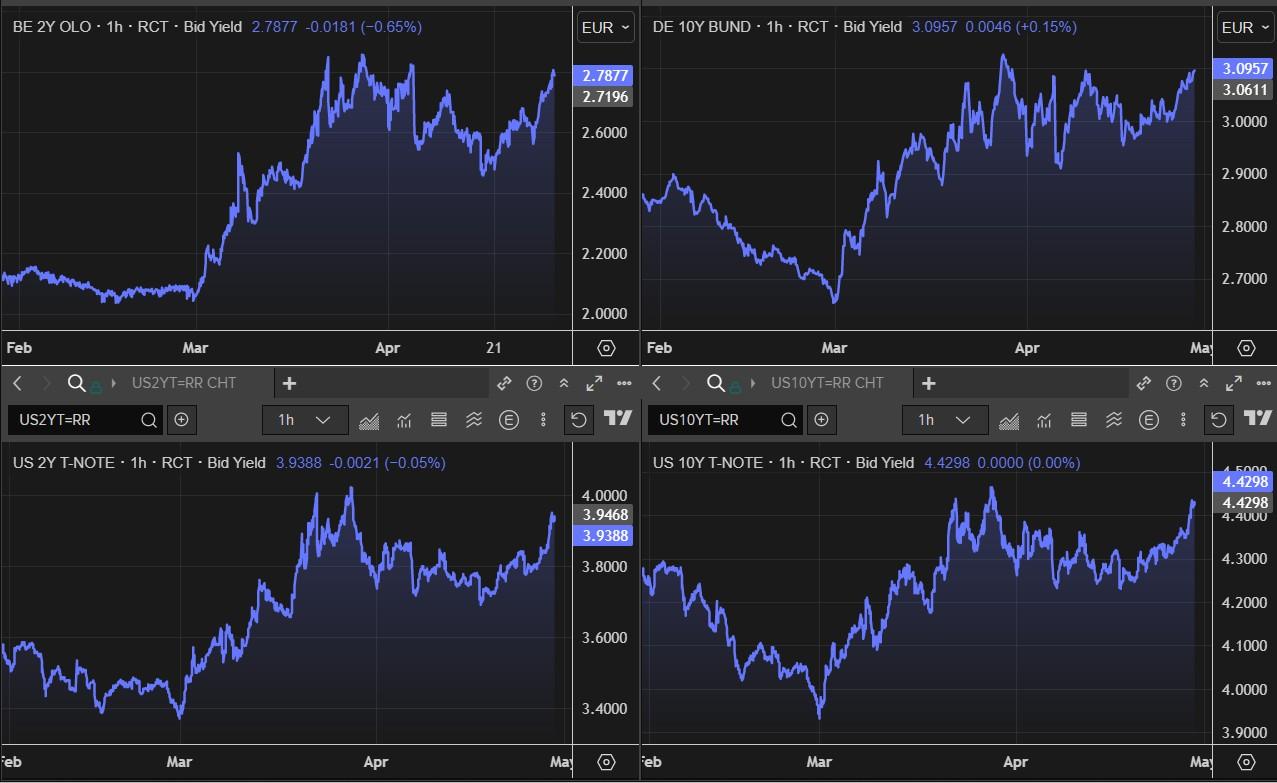Click the events (E) icon in US2YT toolbar
The image size is (1277, 783).
[509, 420]
